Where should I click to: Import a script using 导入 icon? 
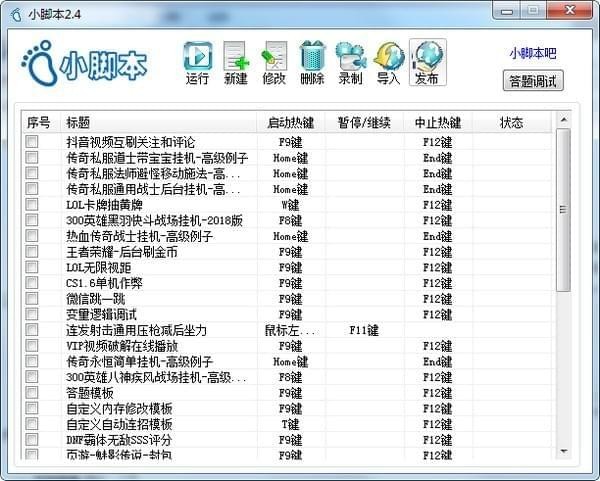389,63
